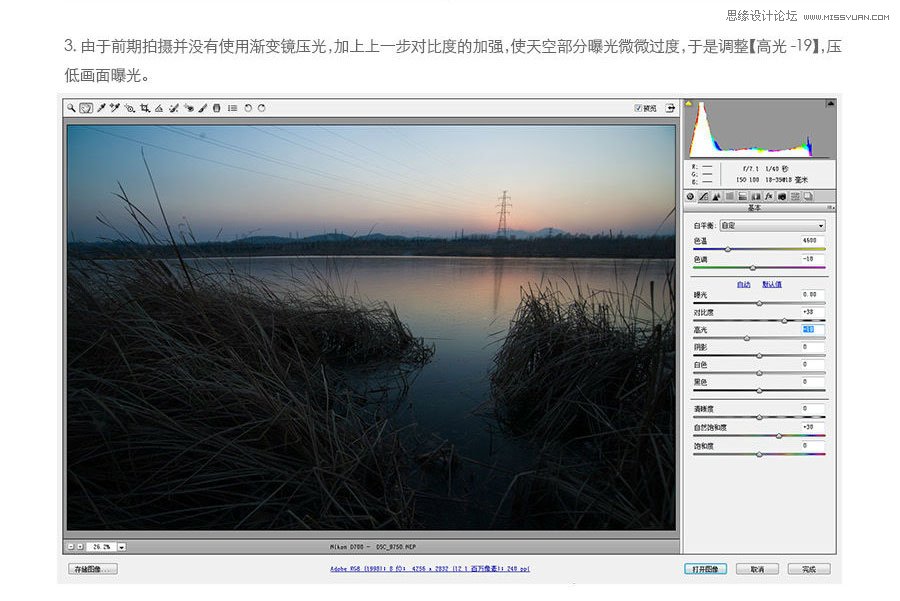The height and width of the screenshot is (601, 900).
Task: Toggle highlight clipping warning in histogram
Action: 830,104
